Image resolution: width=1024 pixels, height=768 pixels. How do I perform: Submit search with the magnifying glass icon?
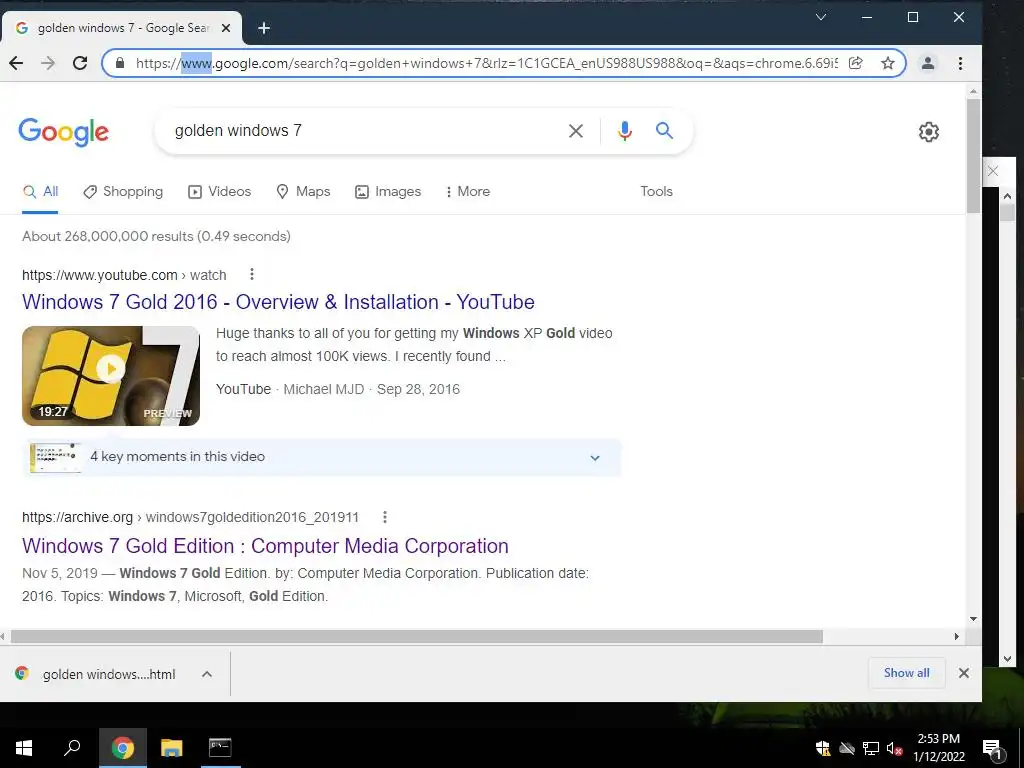click(x=664, y=131)
